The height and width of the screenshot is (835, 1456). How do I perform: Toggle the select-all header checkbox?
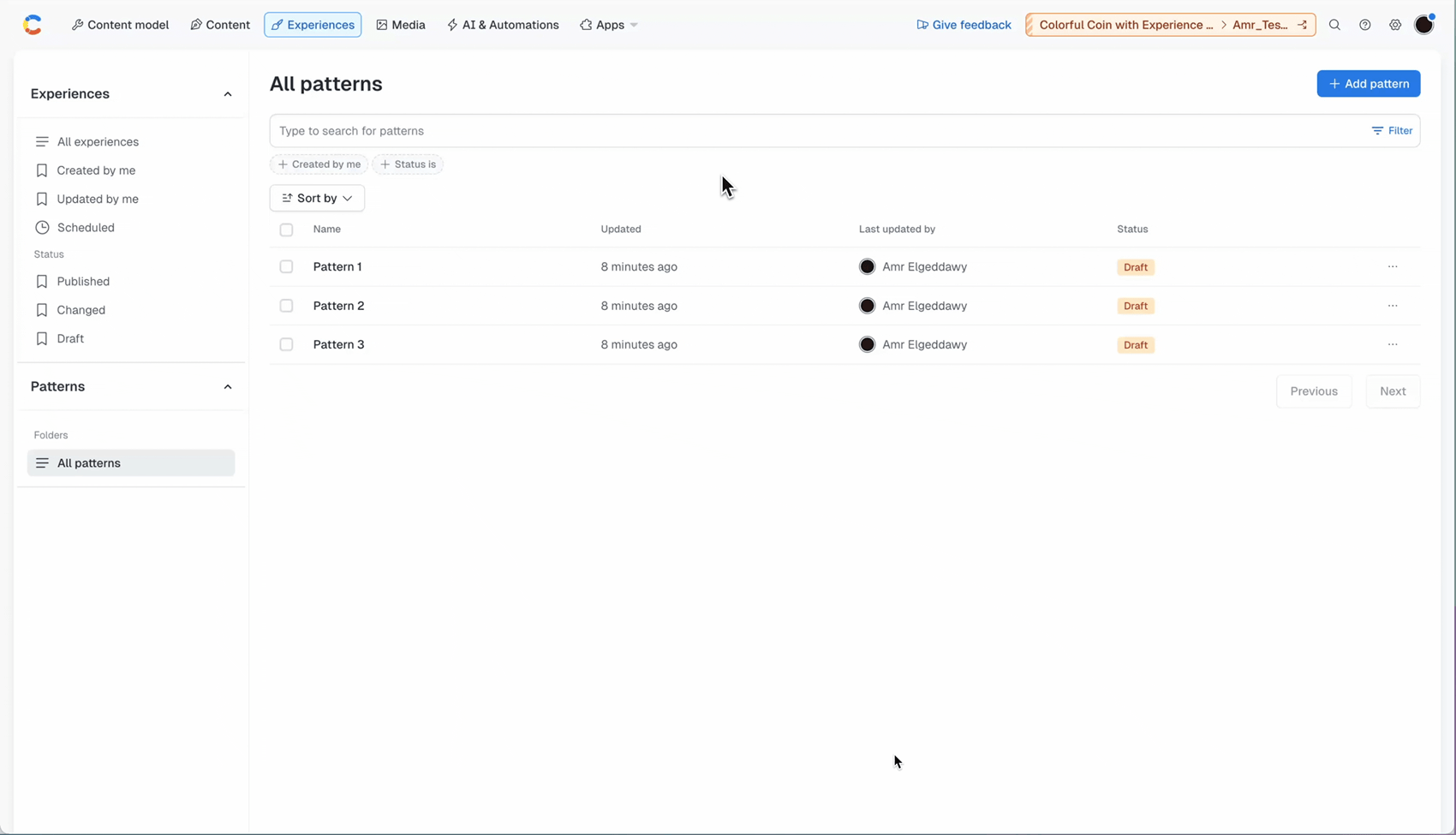(286, 230)
